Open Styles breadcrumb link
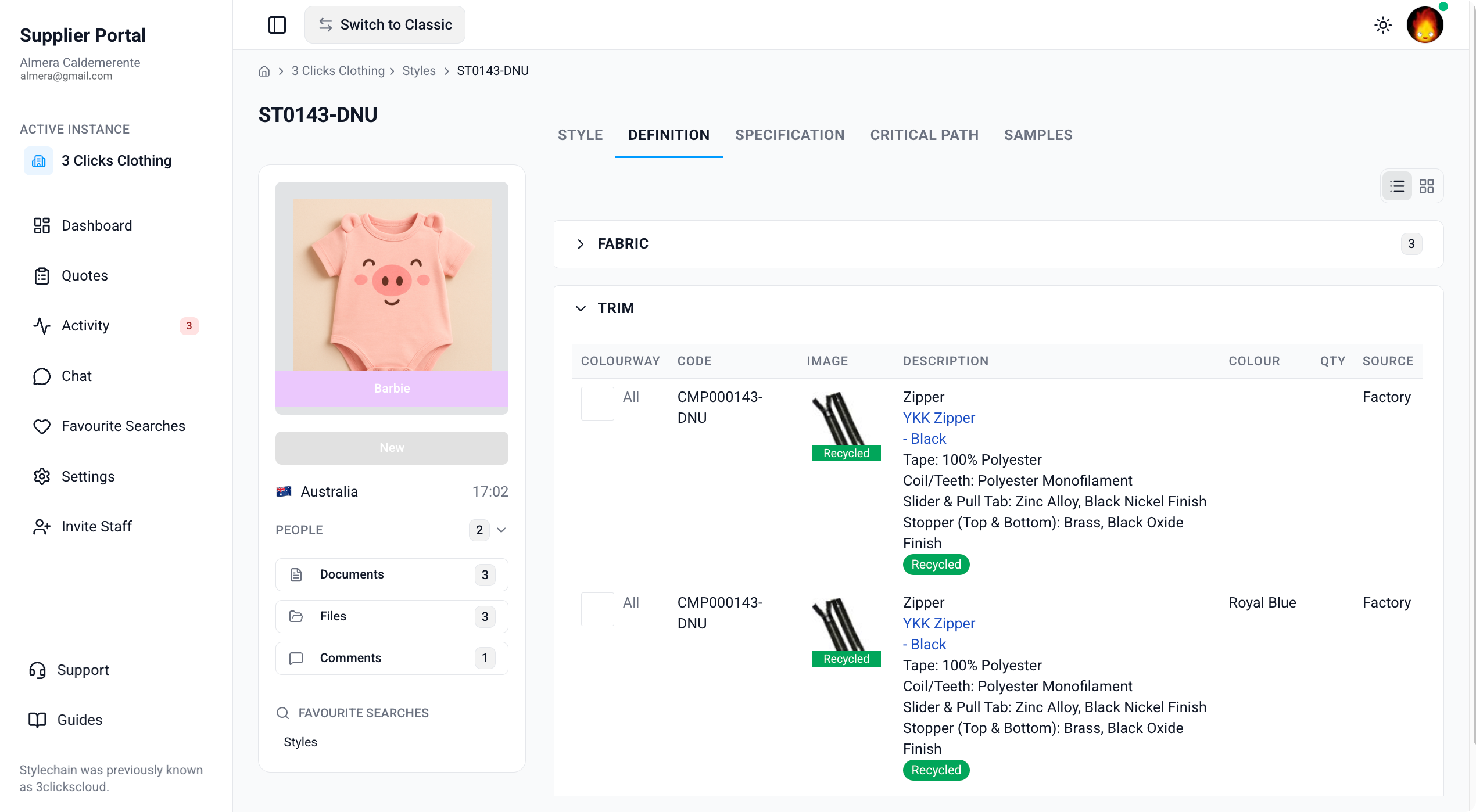The width and height of the screenshot is (1476, 812). 419,71
